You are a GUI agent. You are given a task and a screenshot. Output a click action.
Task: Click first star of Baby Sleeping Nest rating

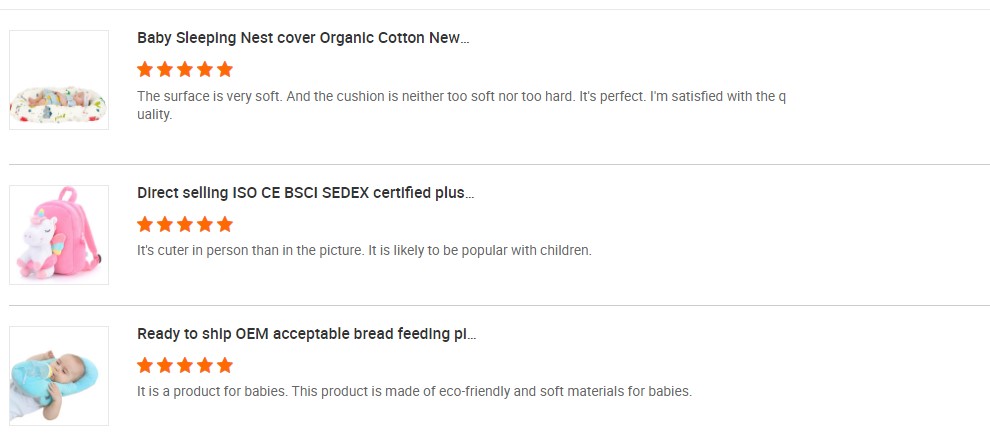click(145, 69)
